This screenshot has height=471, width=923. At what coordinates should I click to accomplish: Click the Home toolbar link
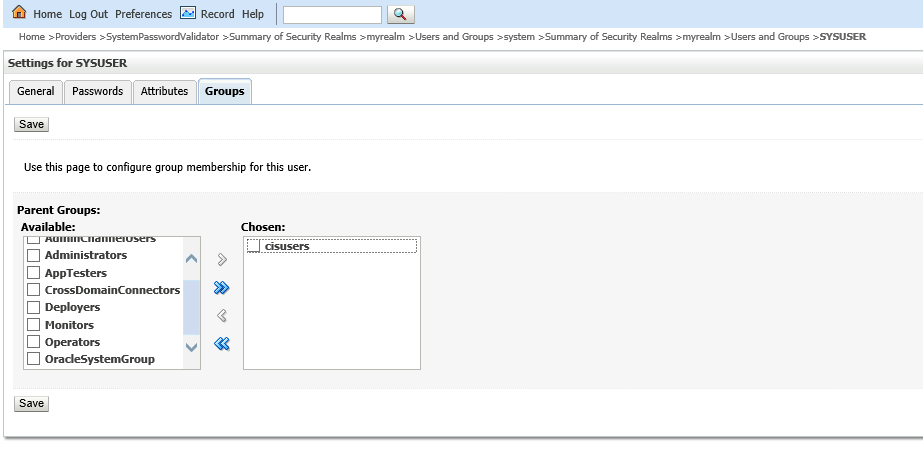coord(47,14)
